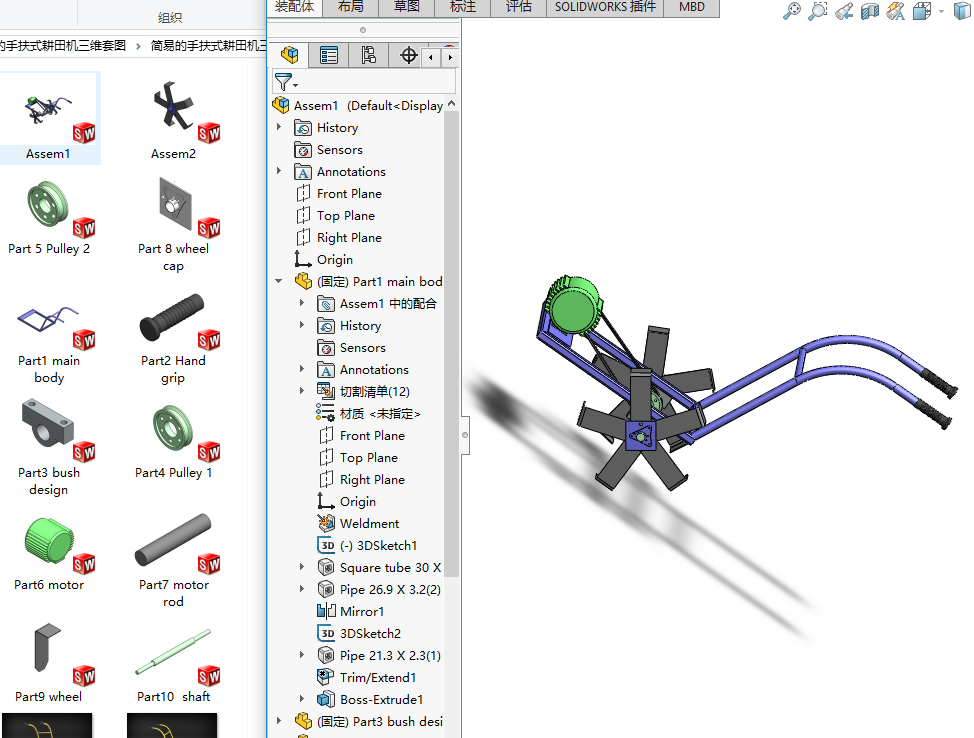The width and height of the screenshot is (974, 738).
Task: Select the Weldment feature in tree
Action: coord(369,524)
